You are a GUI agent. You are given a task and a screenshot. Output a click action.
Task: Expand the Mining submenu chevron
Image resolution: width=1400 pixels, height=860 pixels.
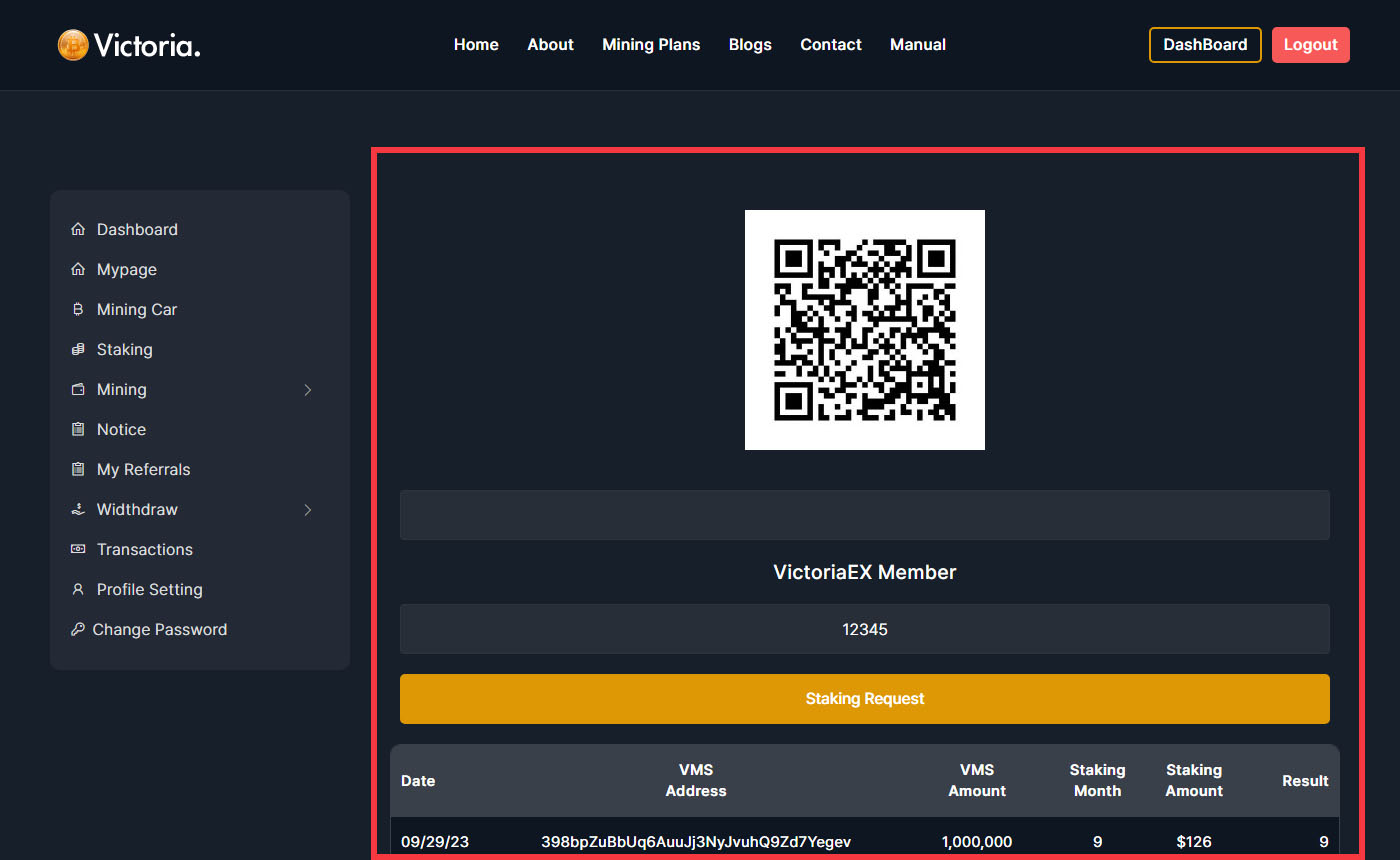pyautogui.click(x=308, y=390)
